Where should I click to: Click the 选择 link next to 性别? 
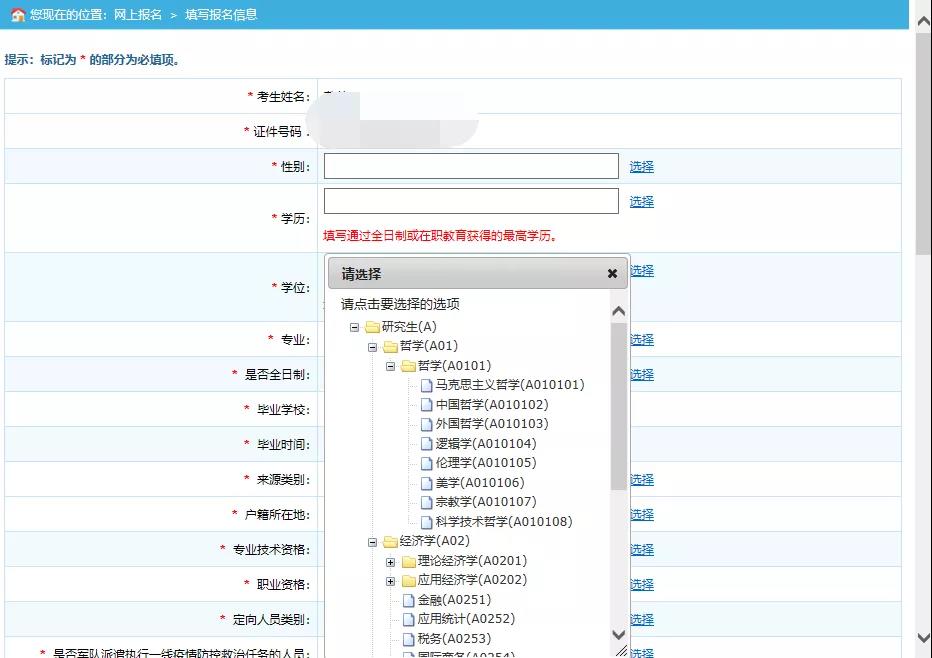[x=641, y=167]
